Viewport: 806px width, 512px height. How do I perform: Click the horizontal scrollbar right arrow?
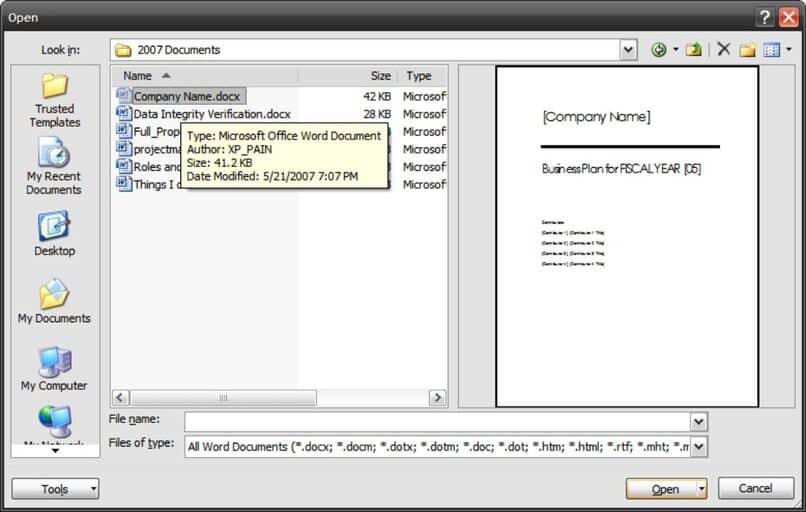tap(437, 397)
